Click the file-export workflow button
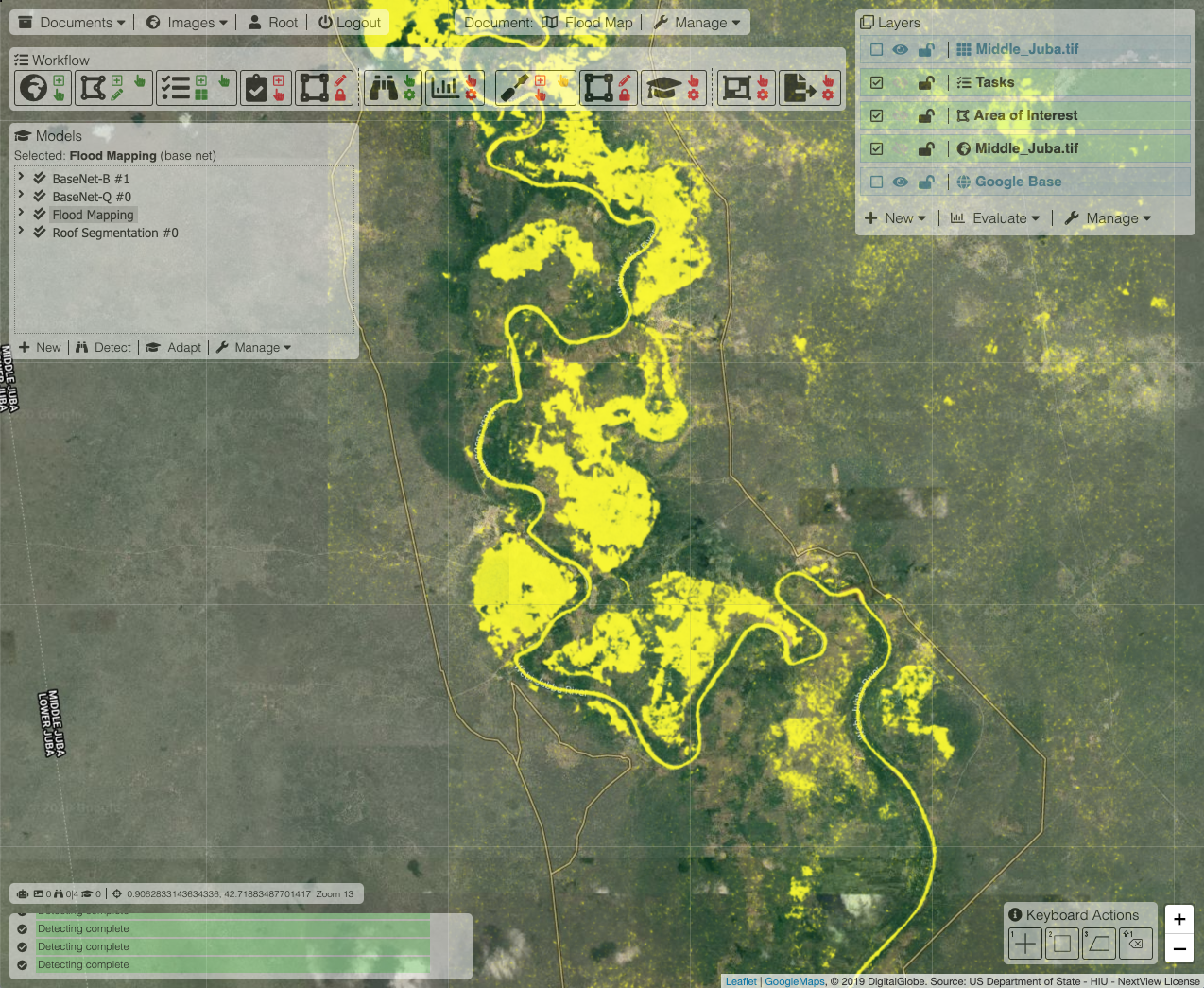Image resolution: width=1204 pixels, height=988 pixels. click(810, 88)
